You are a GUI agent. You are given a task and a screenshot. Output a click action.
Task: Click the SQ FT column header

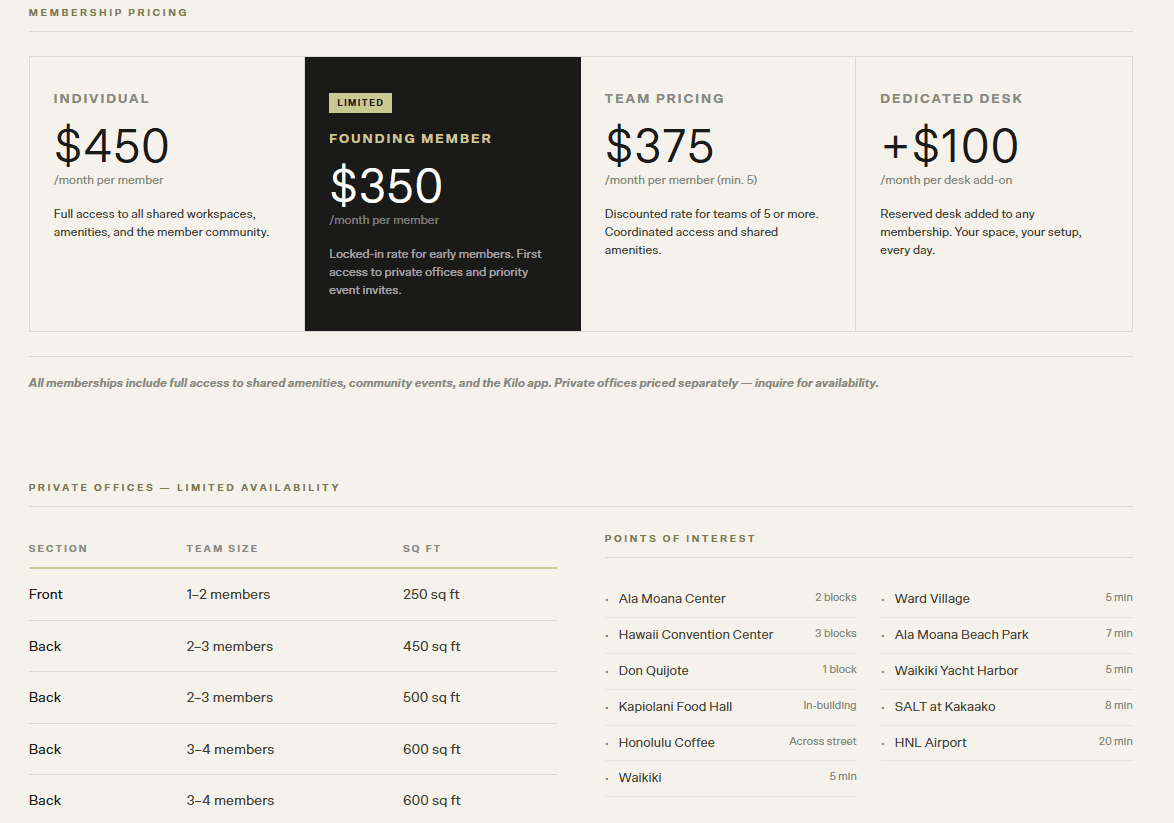422,549
